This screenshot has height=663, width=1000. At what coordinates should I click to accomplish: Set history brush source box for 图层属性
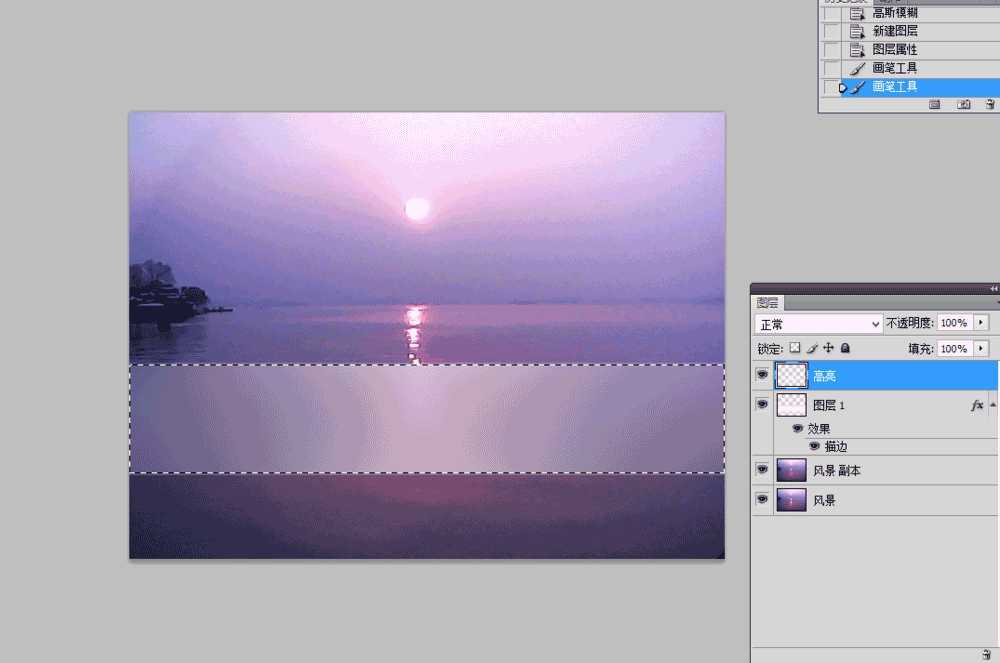[832, 50]
